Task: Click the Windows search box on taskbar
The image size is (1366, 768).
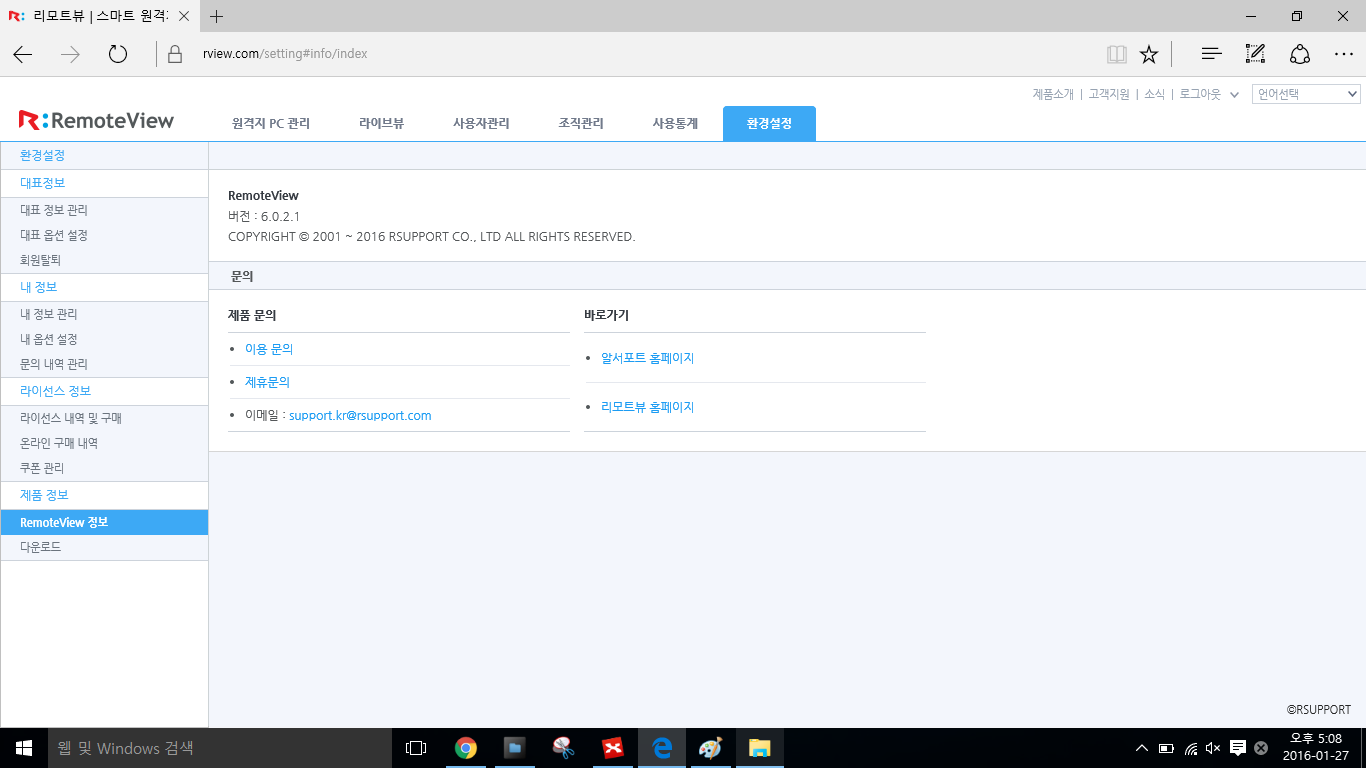Action: pos(220,748)
